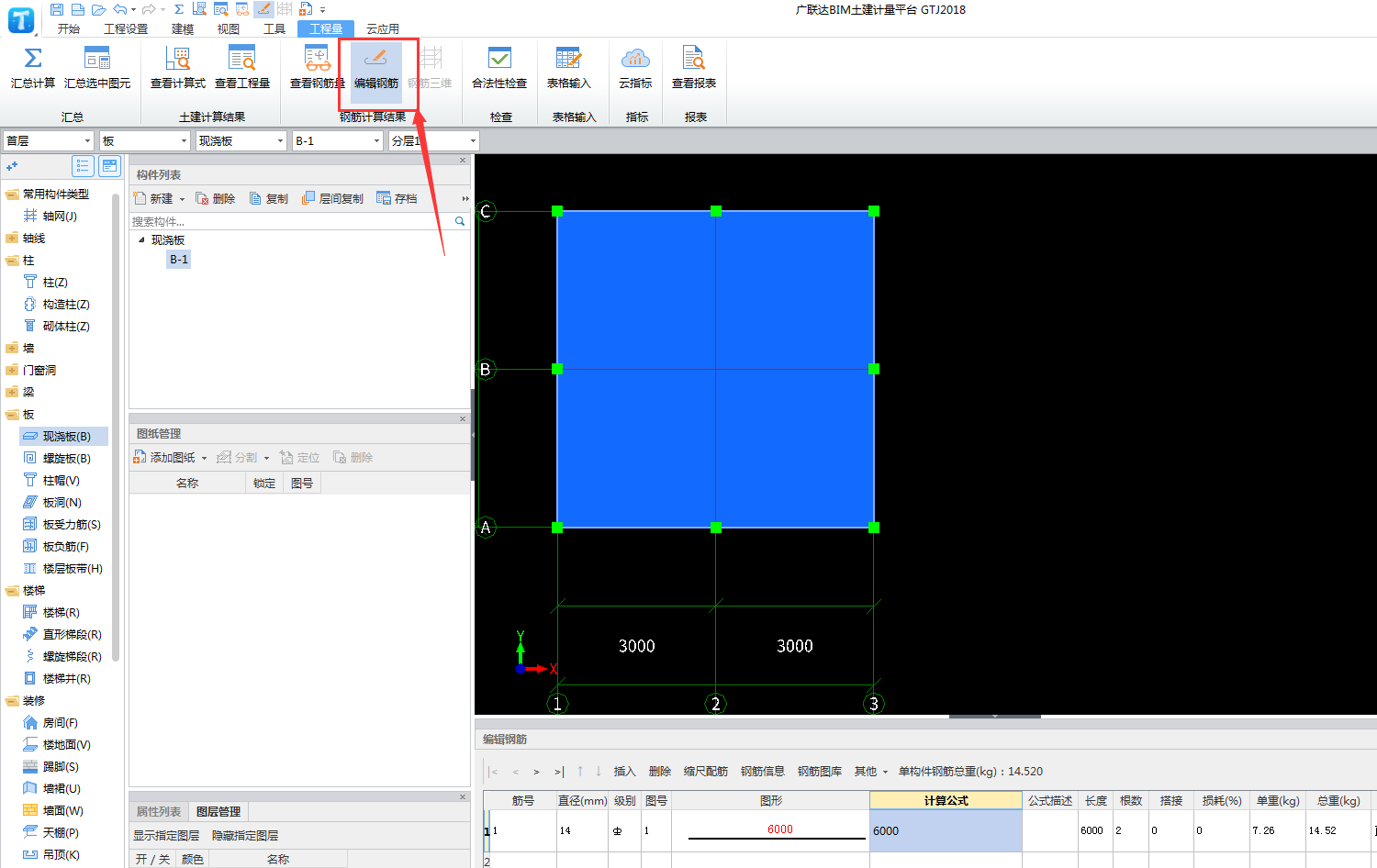Screen dimensions: 1377x868
Task: Open 查看计算式 tool
Action: tap(178, 68)
